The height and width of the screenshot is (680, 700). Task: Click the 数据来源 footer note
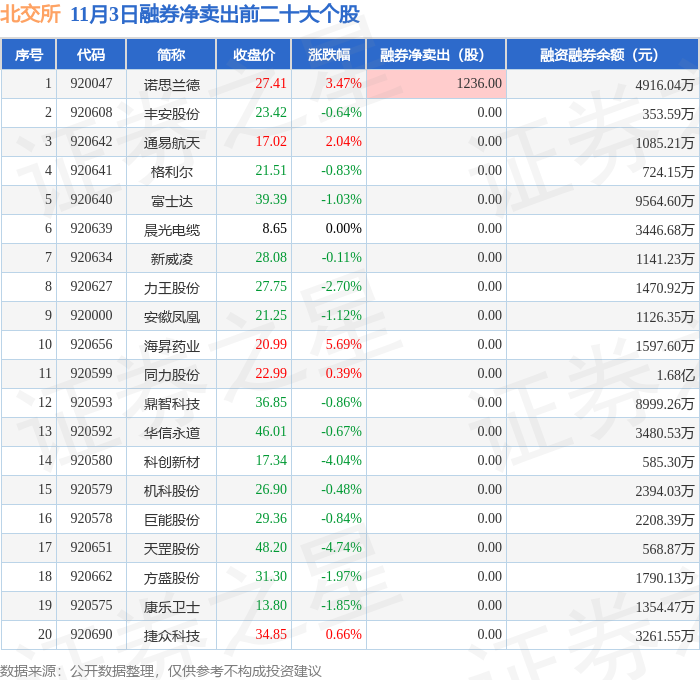click(x=161, y=671)
